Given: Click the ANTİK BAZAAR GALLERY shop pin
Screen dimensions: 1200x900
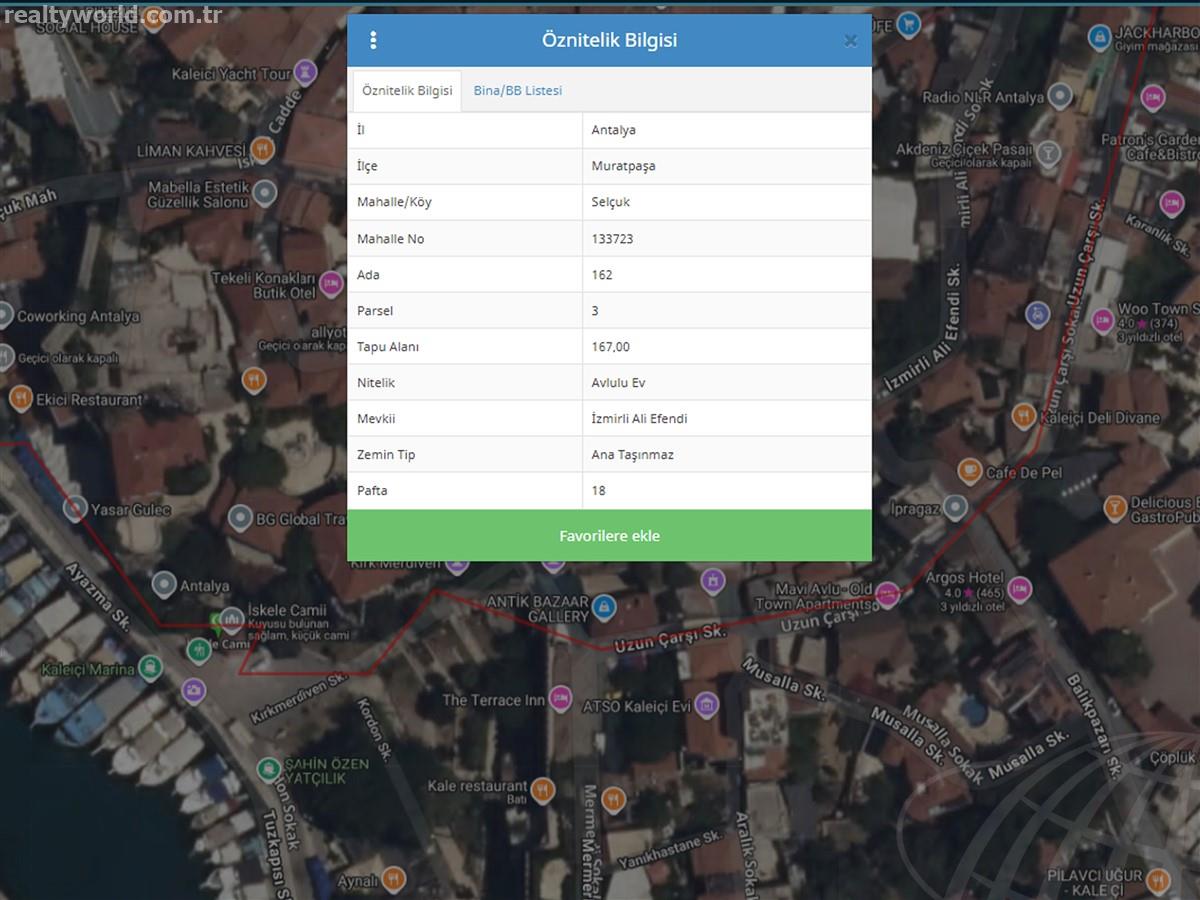Looking at the screenshot, I should pyautogui.click(x=603, y=606).
